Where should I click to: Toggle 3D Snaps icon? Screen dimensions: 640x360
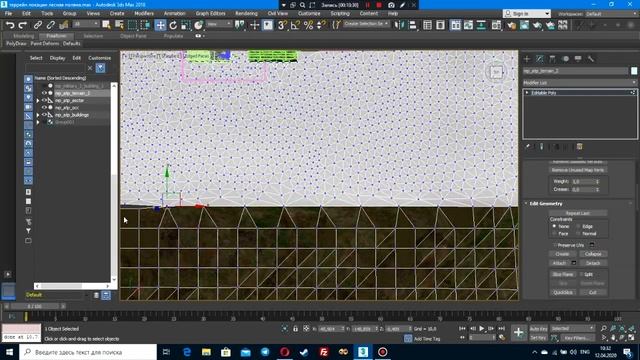[x=282, y=25]
